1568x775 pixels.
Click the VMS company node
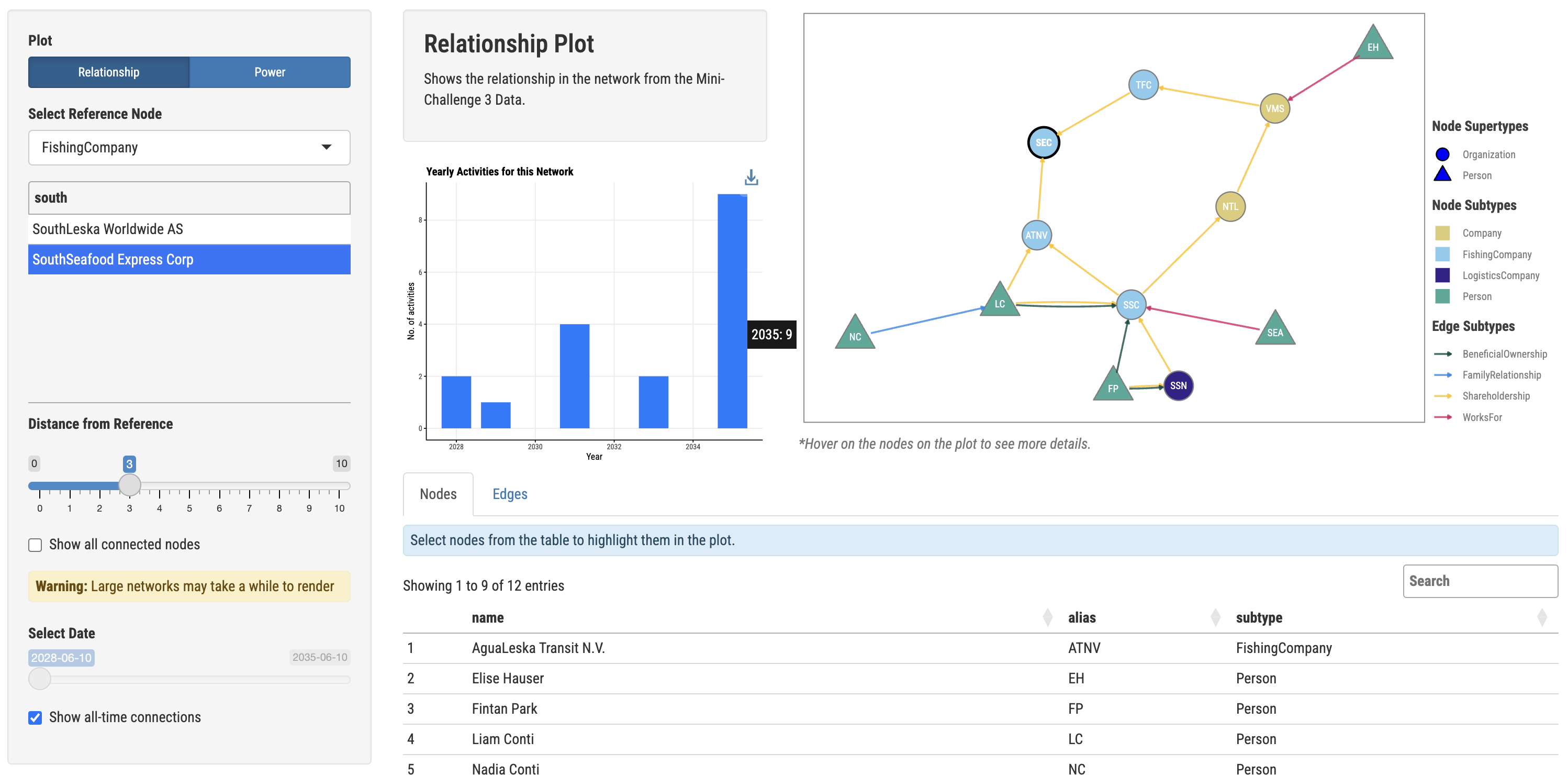pyautogui.click(x=1274, y=108)
